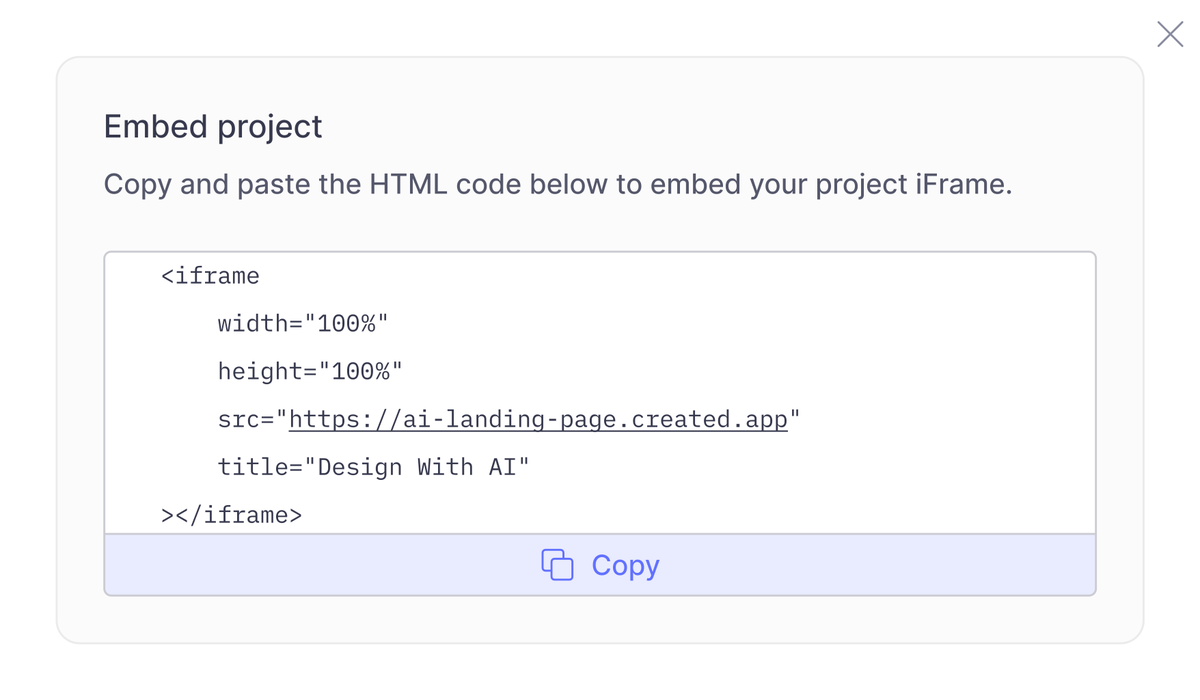Close the Embed project dialog
This screenshot has width=1200, height=700.
[1169, 34]
